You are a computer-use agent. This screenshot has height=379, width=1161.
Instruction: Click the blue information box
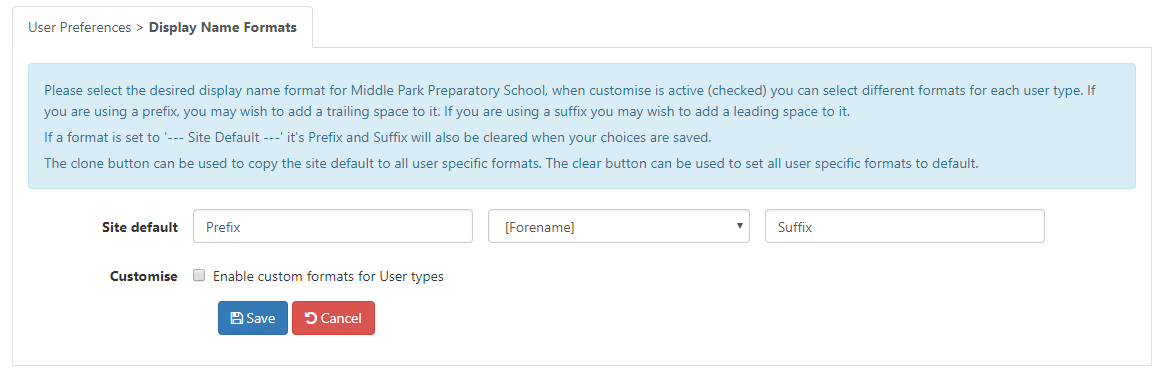[581, 126]
